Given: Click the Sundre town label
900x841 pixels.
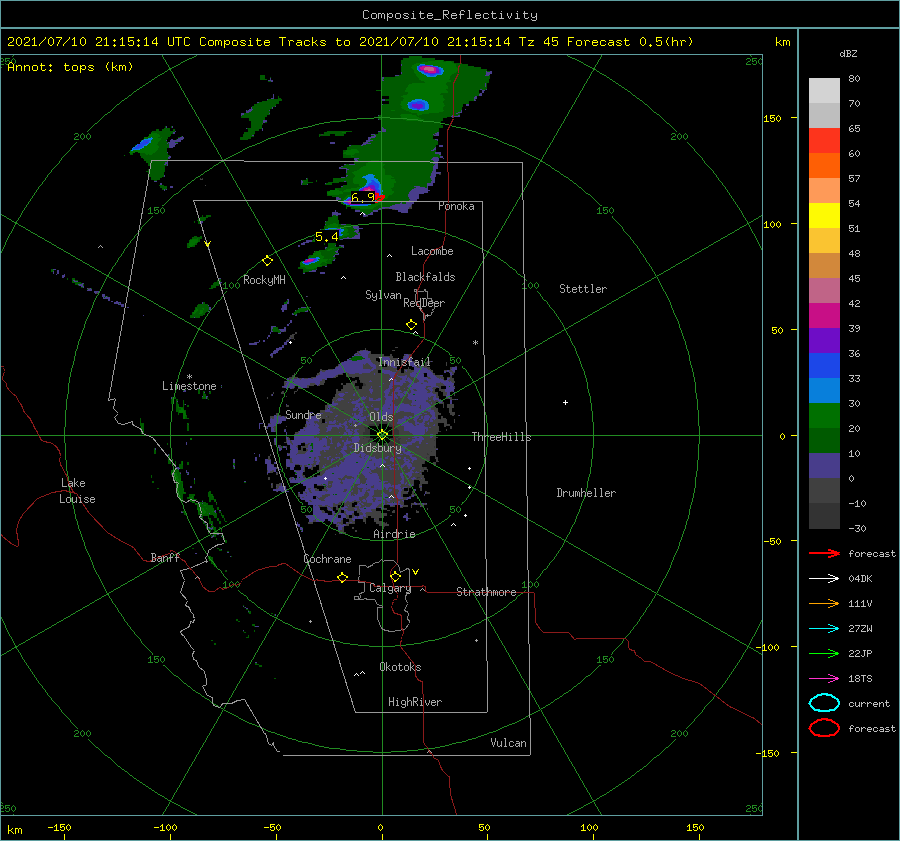Looking at the screenshot, I should [x=303, y=414].
